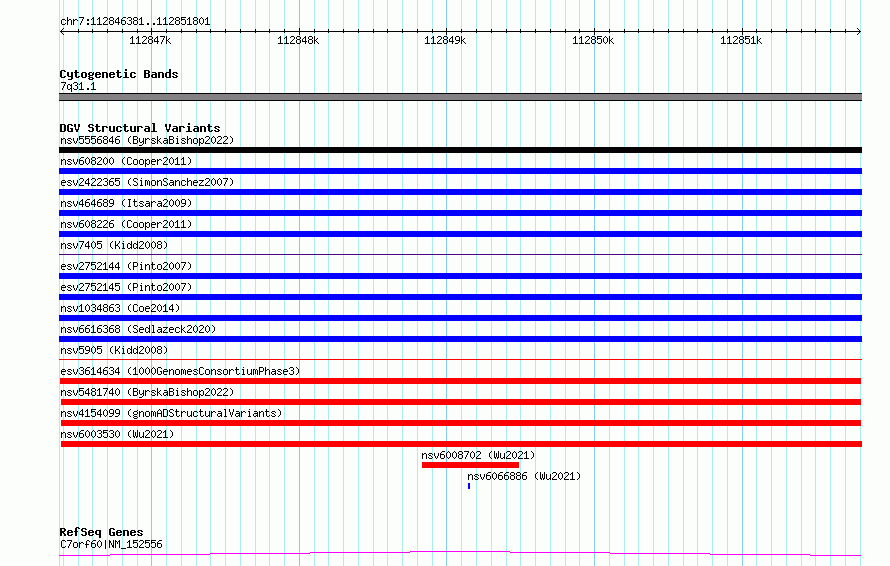Click the red bar under esv3614634
Viewport: 890px width, 566px height.
461,381
